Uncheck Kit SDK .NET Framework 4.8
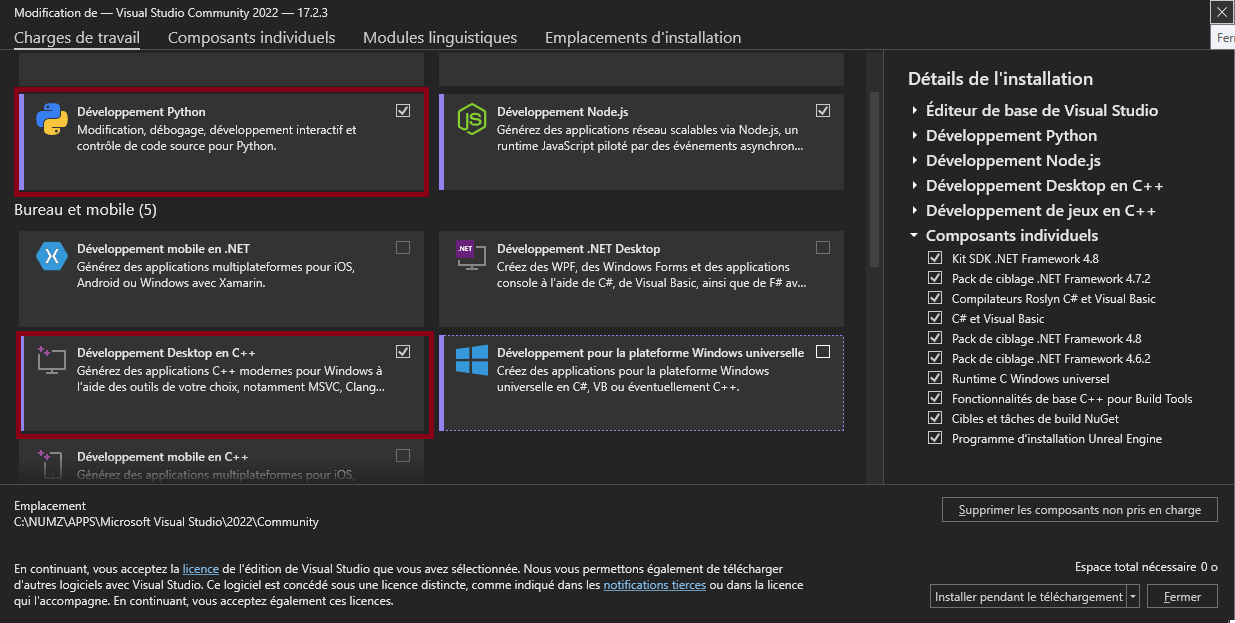 click(x=935, y=258)
